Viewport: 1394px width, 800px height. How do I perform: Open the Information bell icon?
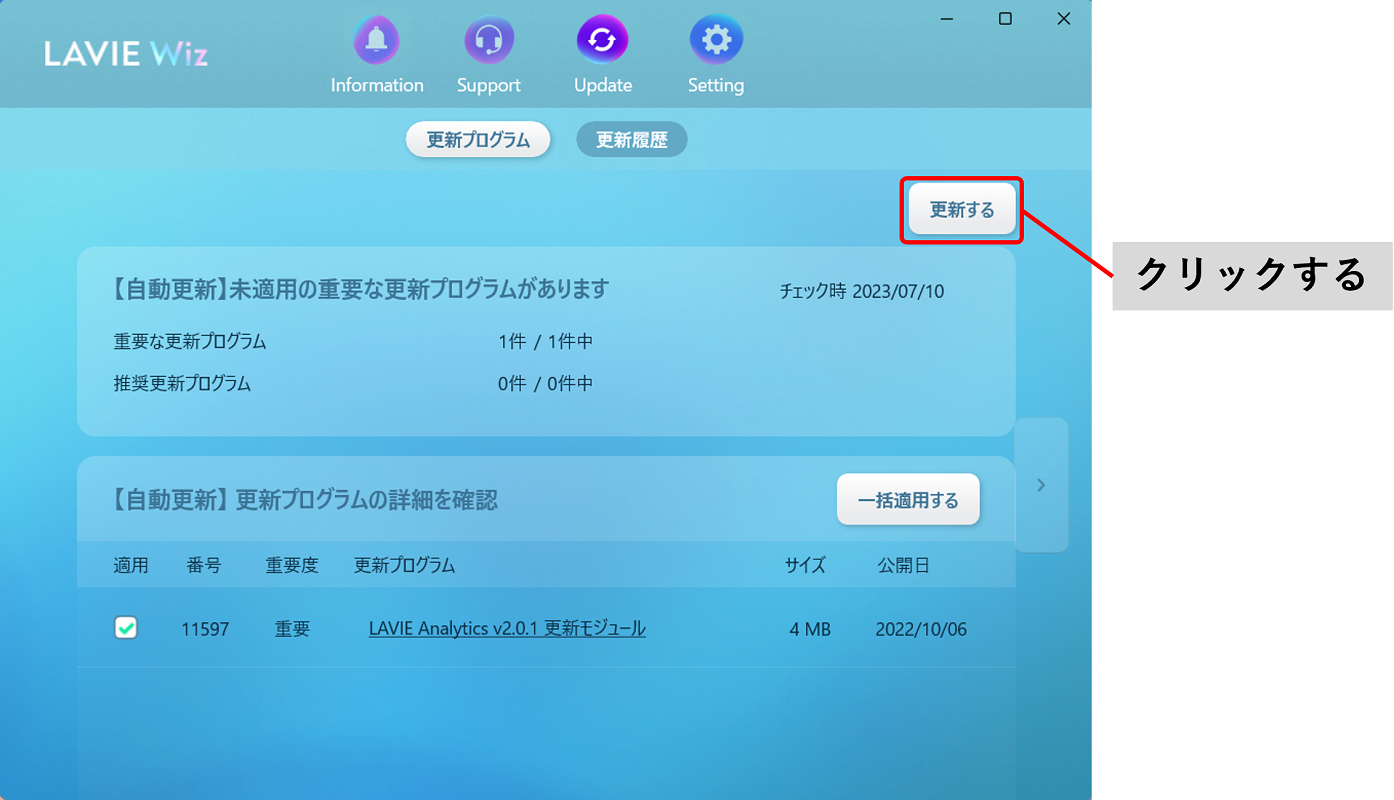tap(377, 41)
